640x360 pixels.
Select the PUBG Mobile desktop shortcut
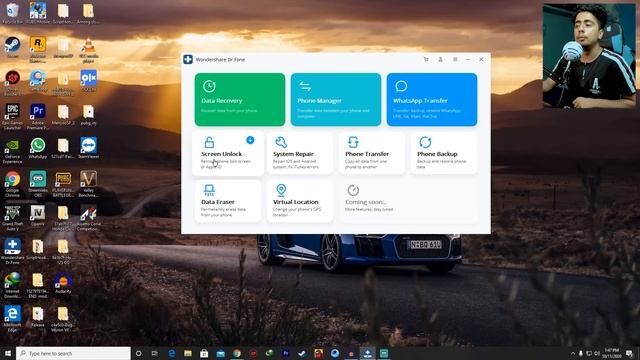pyautogui.click(x=38, y=13)
